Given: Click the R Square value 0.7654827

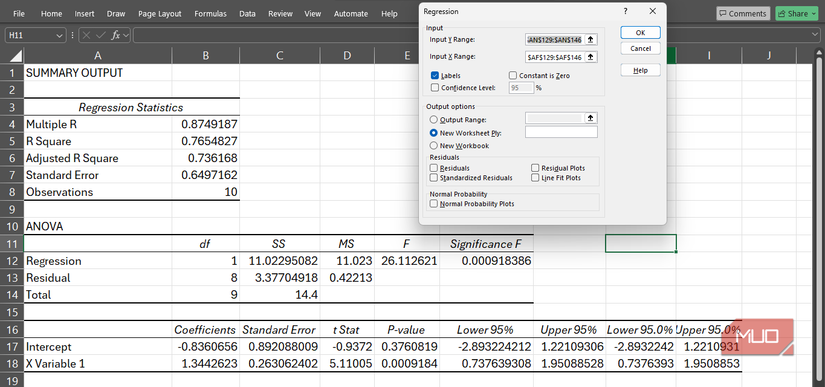Looking at the screenshot, I should click(x=206, y=141).
